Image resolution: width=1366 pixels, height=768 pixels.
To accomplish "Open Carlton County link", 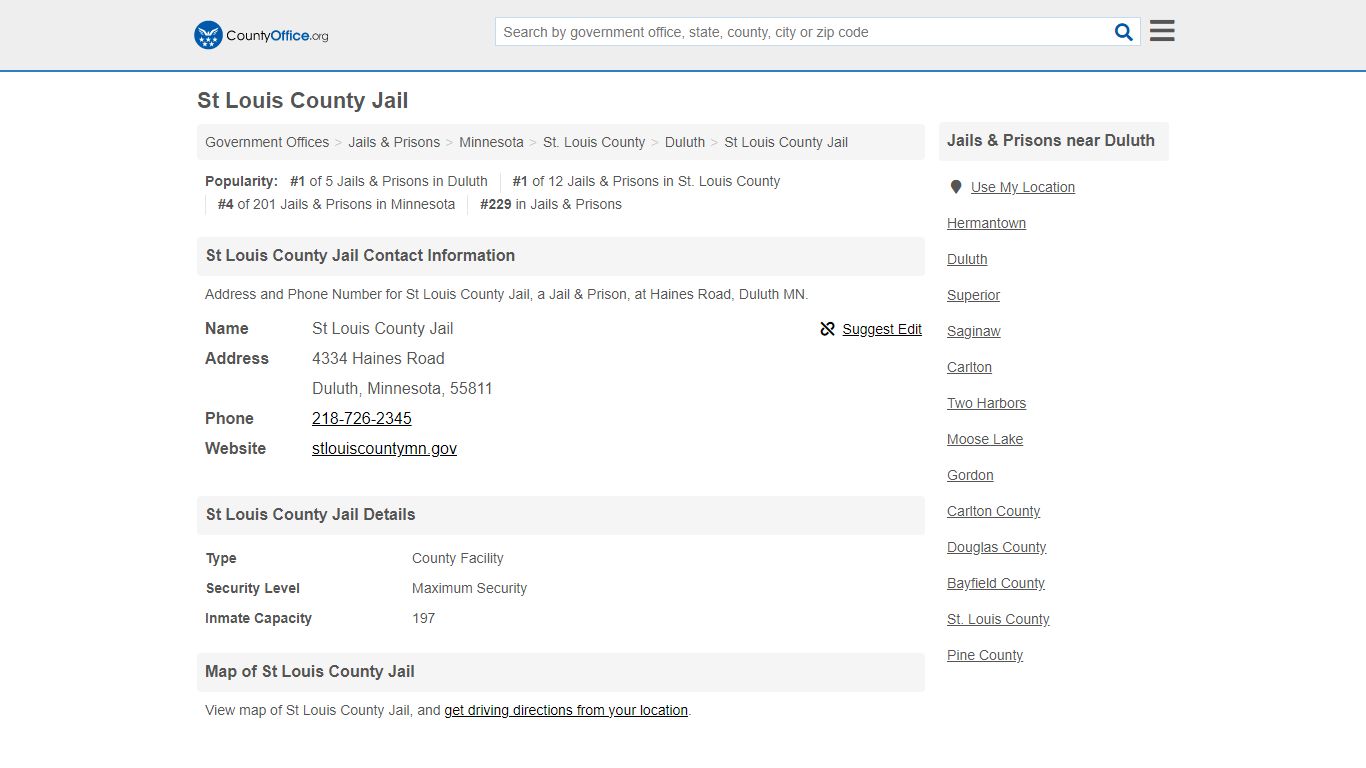I will click(x=993, y=511).
